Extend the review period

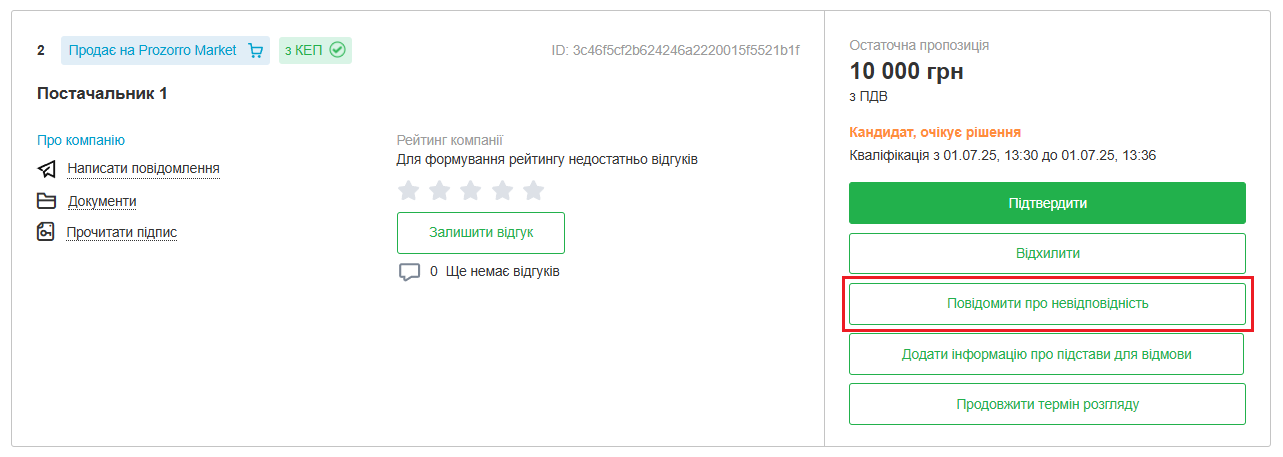[x=1047, y=404]
